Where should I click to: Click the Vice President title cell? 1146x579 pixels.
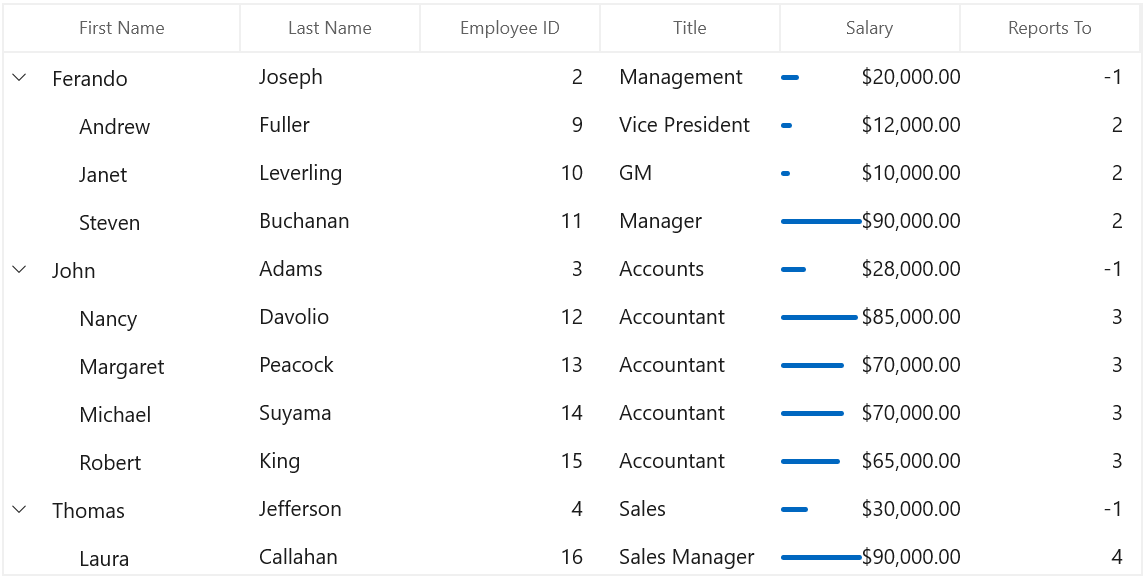coord(685,125)
